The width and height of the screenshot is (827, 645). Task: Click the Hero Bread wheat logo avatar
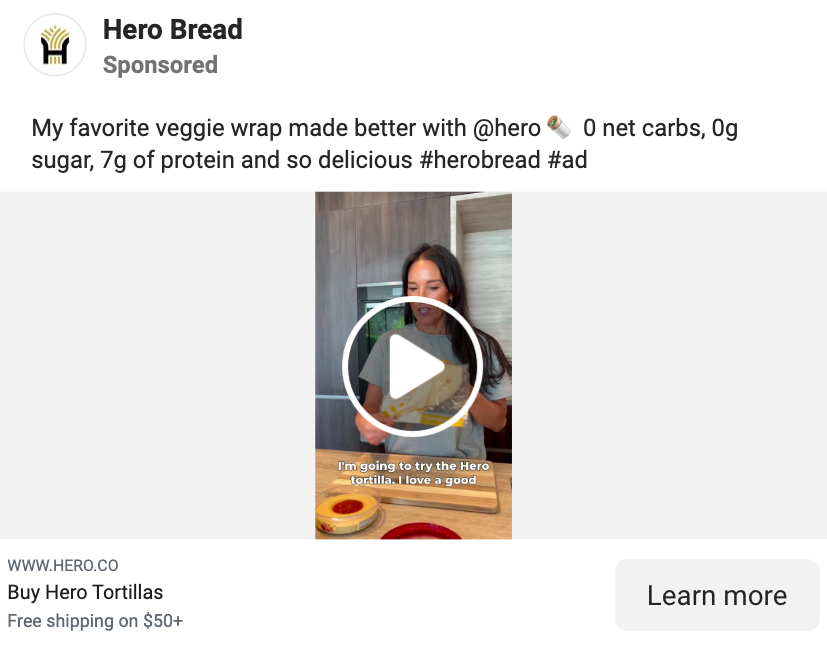point(54,45)
